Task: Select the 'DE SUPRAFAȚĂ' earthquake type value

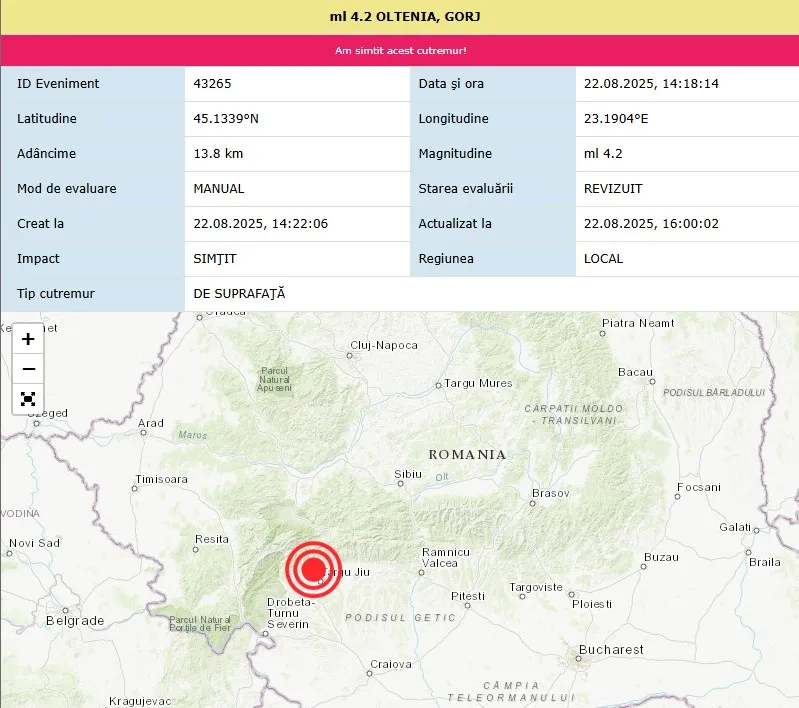Action: click(239, 294)
